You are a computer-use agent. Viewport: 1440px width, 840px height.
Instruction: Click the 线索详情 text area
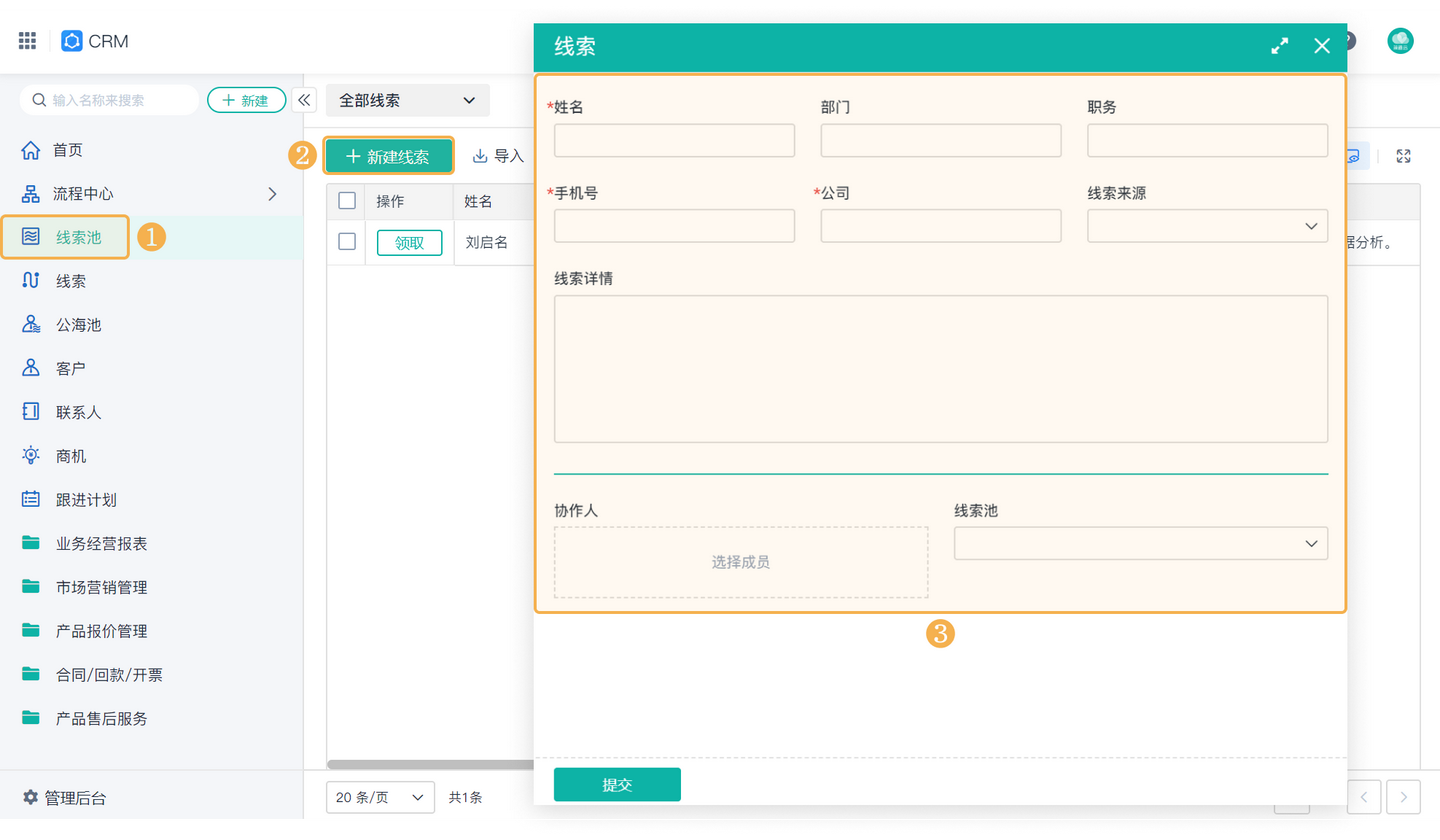(x=941, y=369)
